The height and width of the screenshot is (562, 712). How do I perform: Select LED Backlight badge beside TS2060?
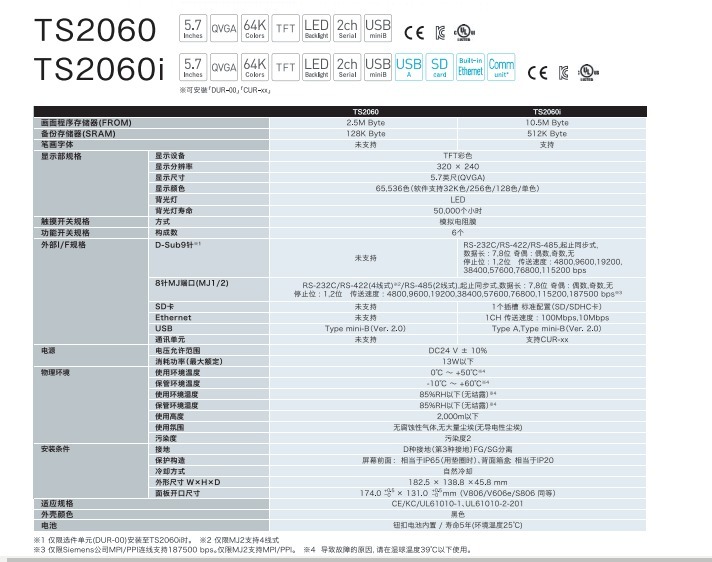[316, 28]
